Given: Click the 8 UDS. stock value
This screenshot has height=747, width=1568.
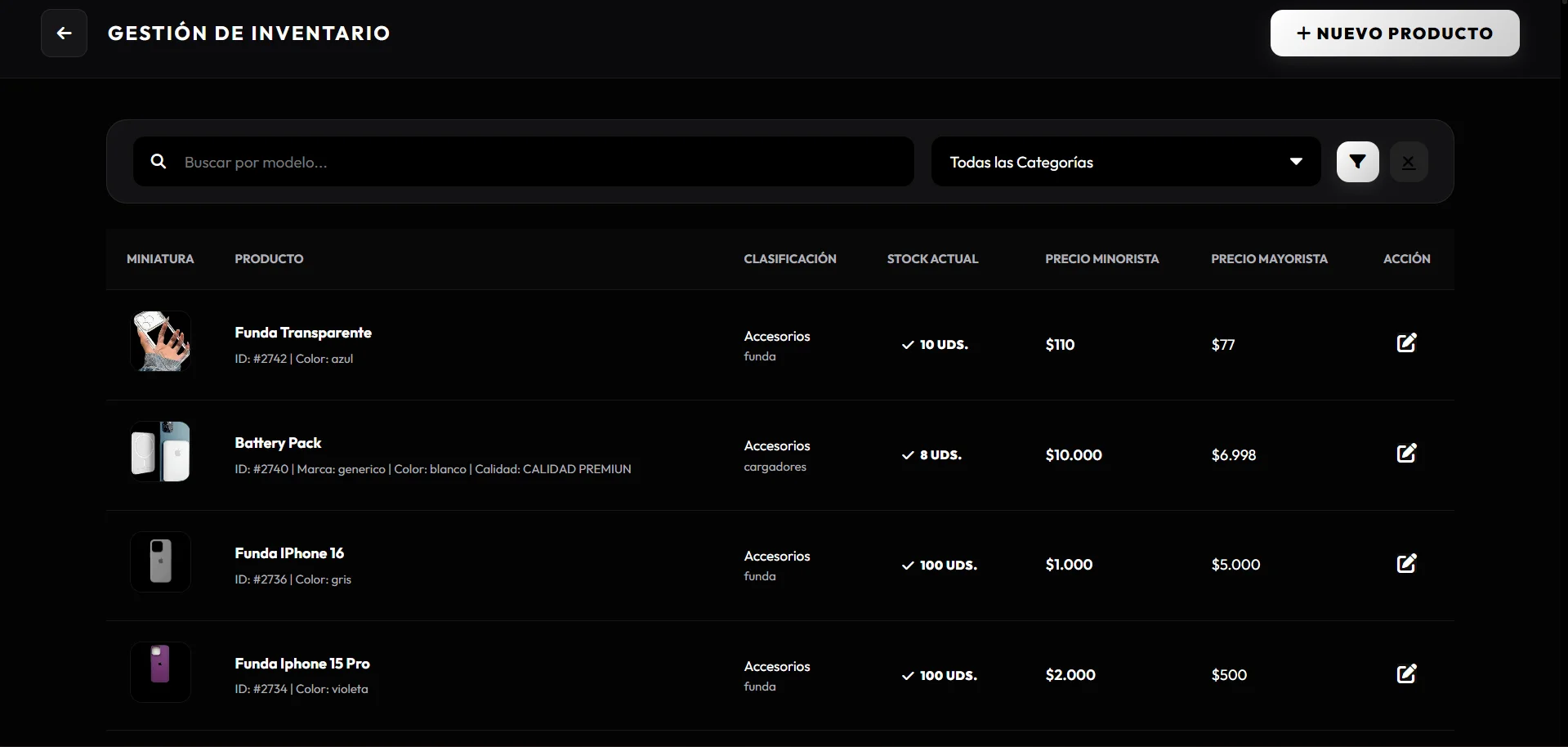Looking at the screenshot, I should coord(931,455).
